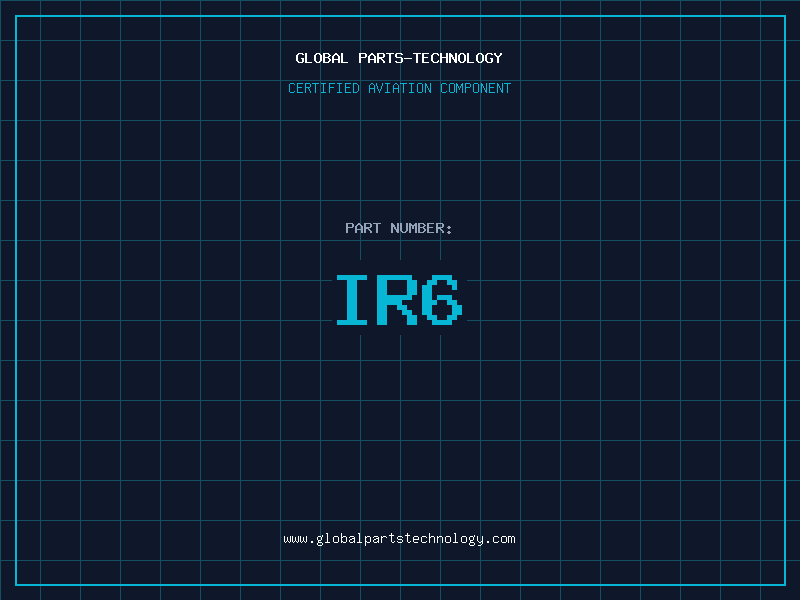
Task: Select the word COMPONENT in the subtitle
Action: [x=475, y=88]
